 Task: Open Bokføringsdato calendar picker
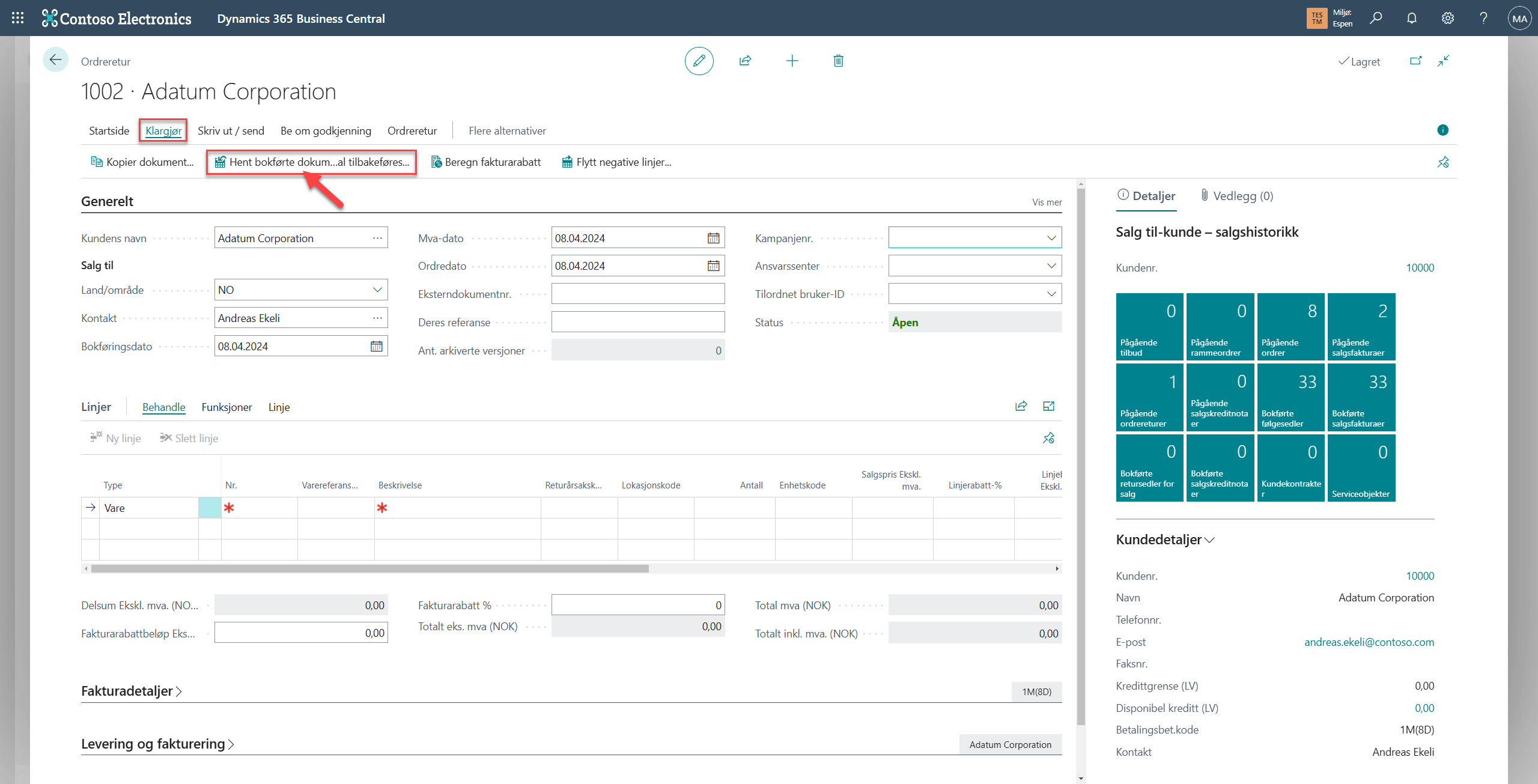(x=376, y=347)
